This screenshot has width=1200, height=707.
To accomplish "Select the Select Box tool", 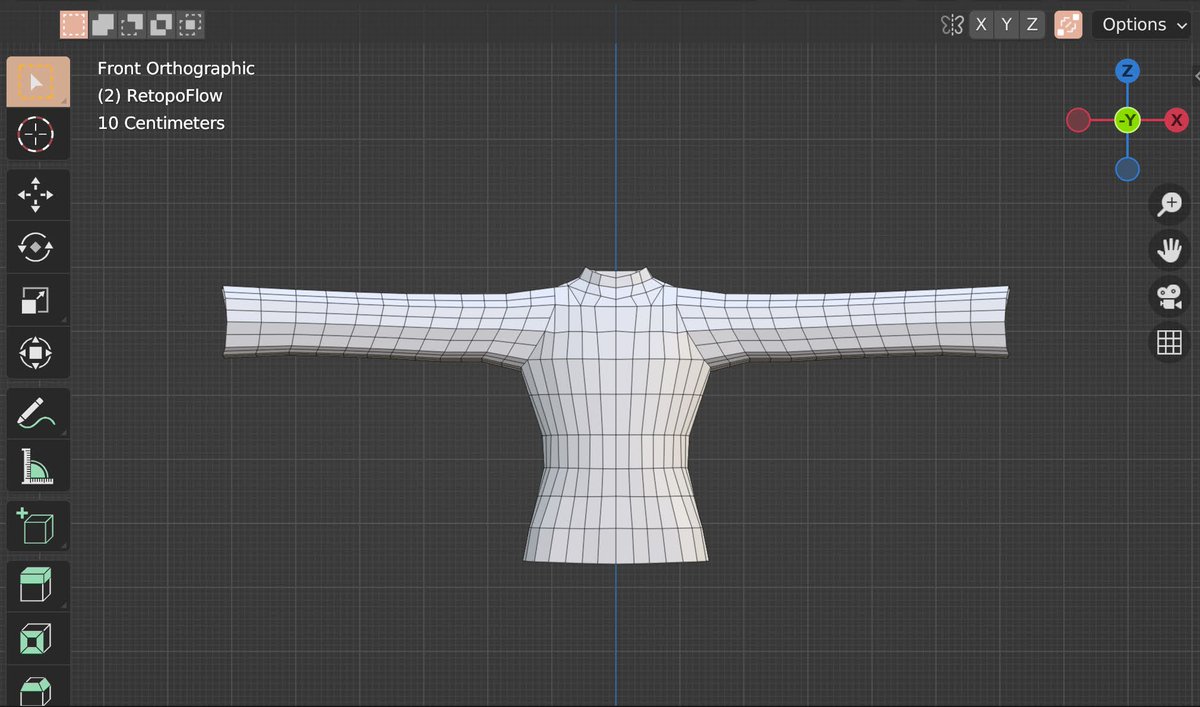I will [x=38, y=82].
